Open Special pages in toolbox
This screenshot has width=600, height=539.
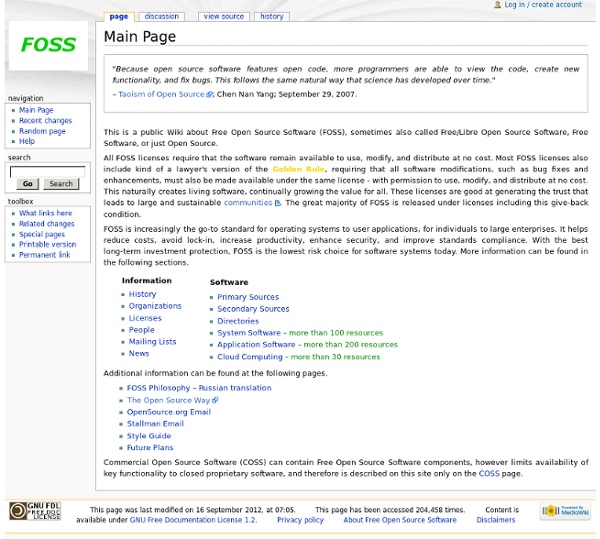pos(42,234)
